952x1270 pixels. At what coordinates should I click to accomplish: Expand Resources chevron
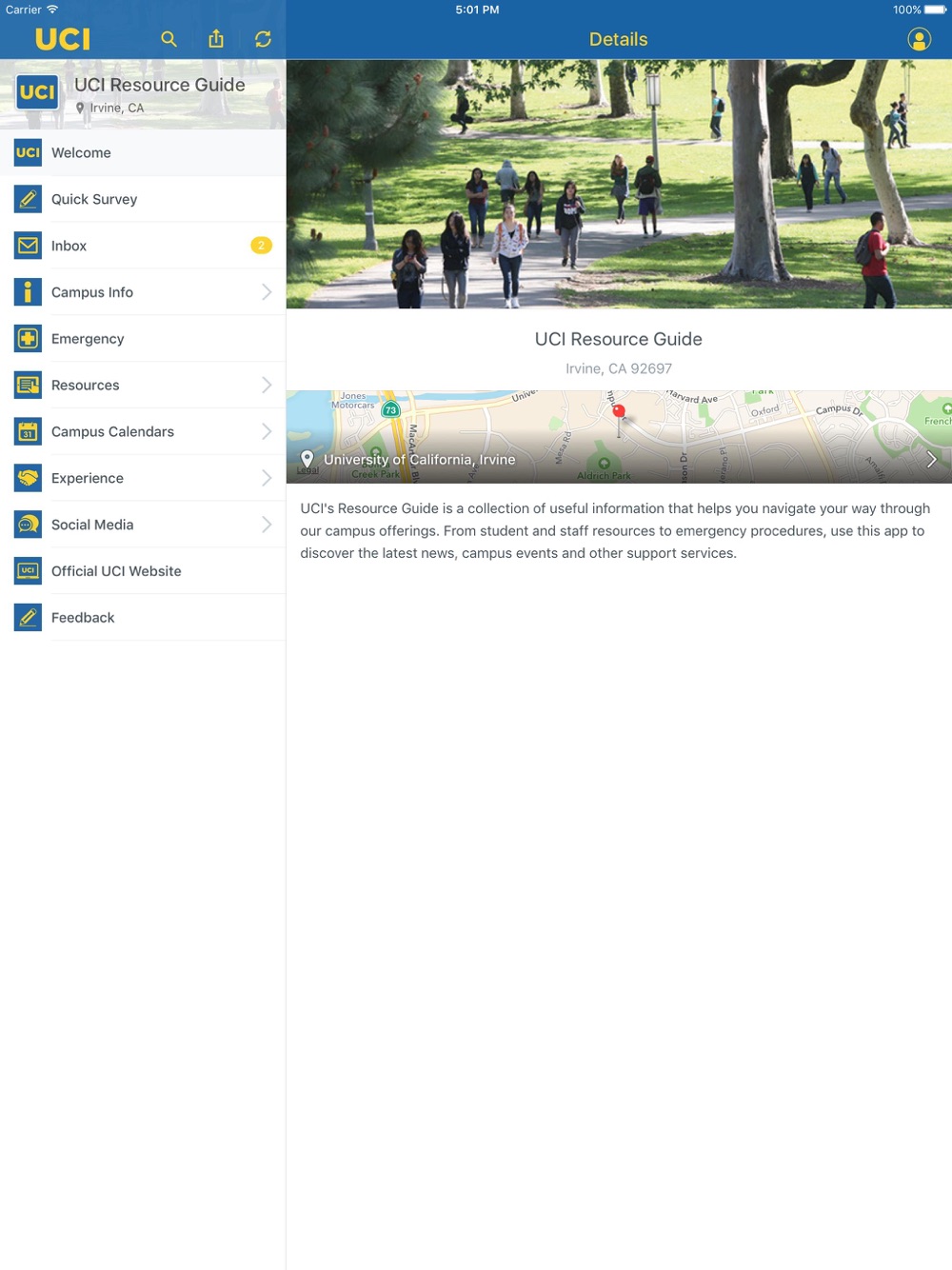pos(267,386)
